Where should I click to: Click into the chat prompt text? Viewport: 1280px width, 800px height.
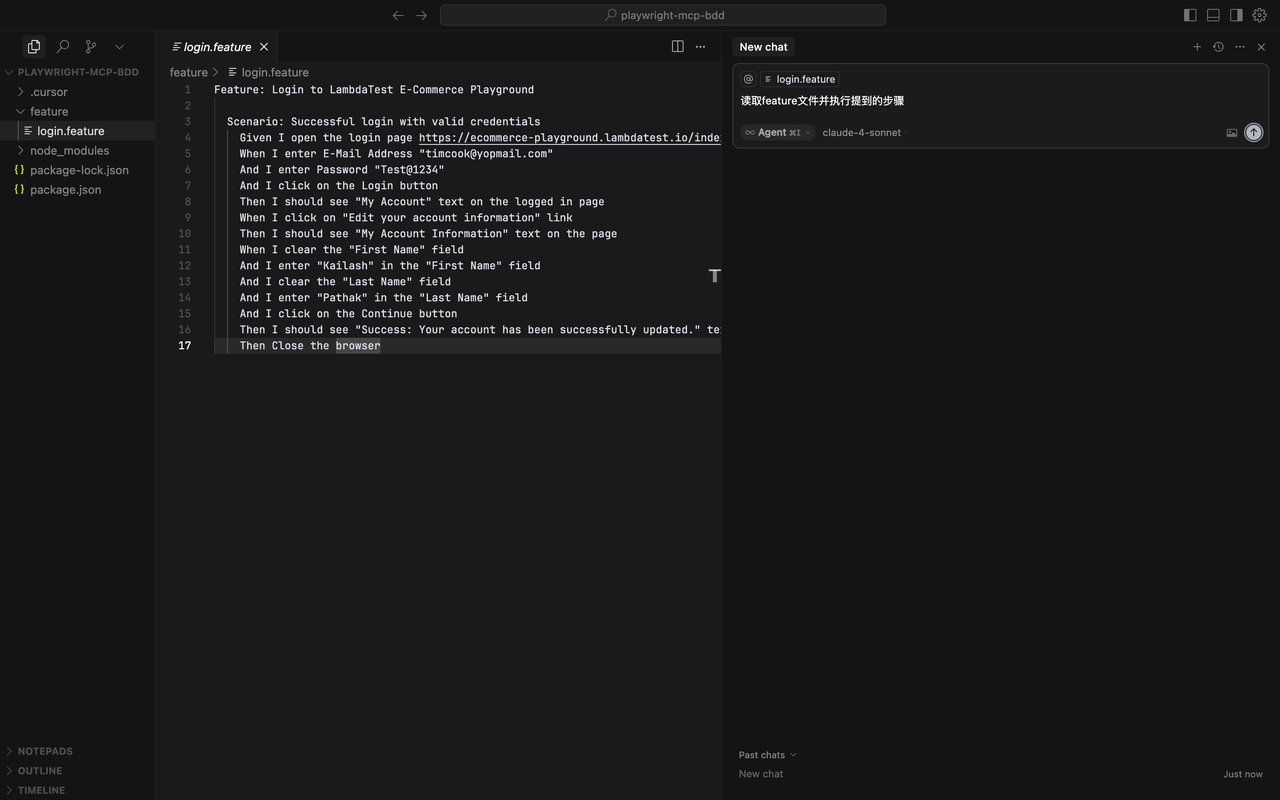pos(822,101)
